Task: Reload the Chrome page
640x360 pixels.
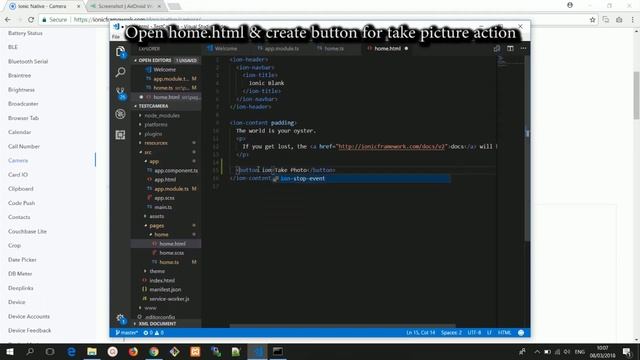Action: click(31, 20)
